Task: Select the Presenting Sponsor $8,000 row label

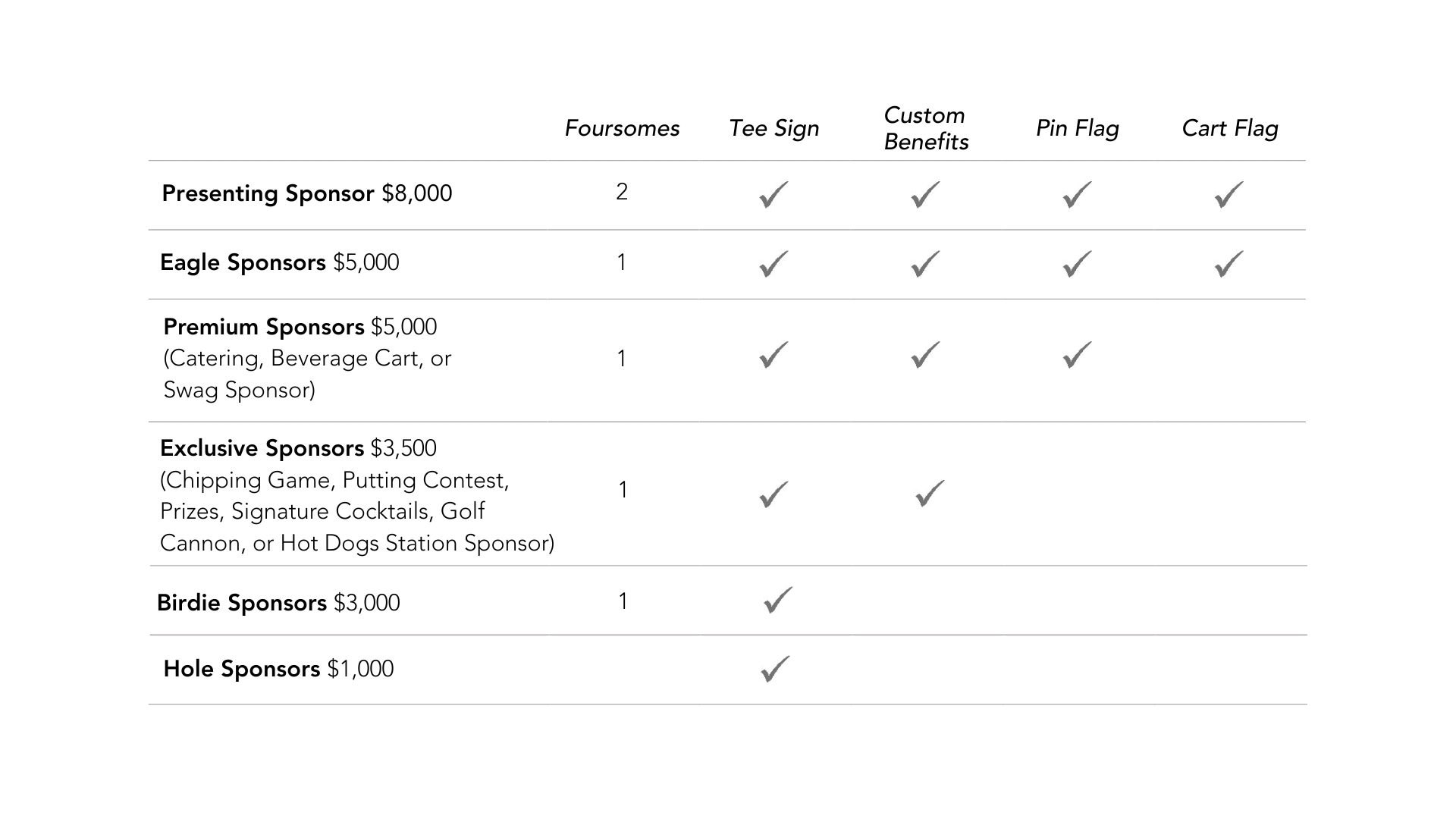Action: coord(306,193)
